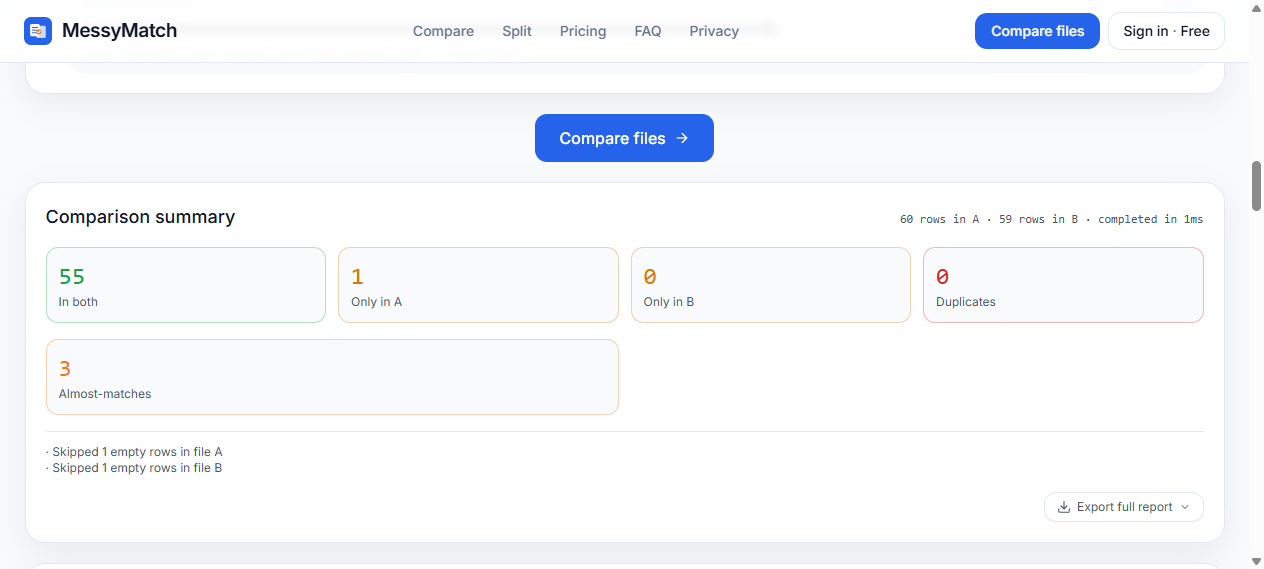Screen dimensions: 1264x569
Task: Click the page vertical scrollbar thumb
Action: tap(1257, 185)
